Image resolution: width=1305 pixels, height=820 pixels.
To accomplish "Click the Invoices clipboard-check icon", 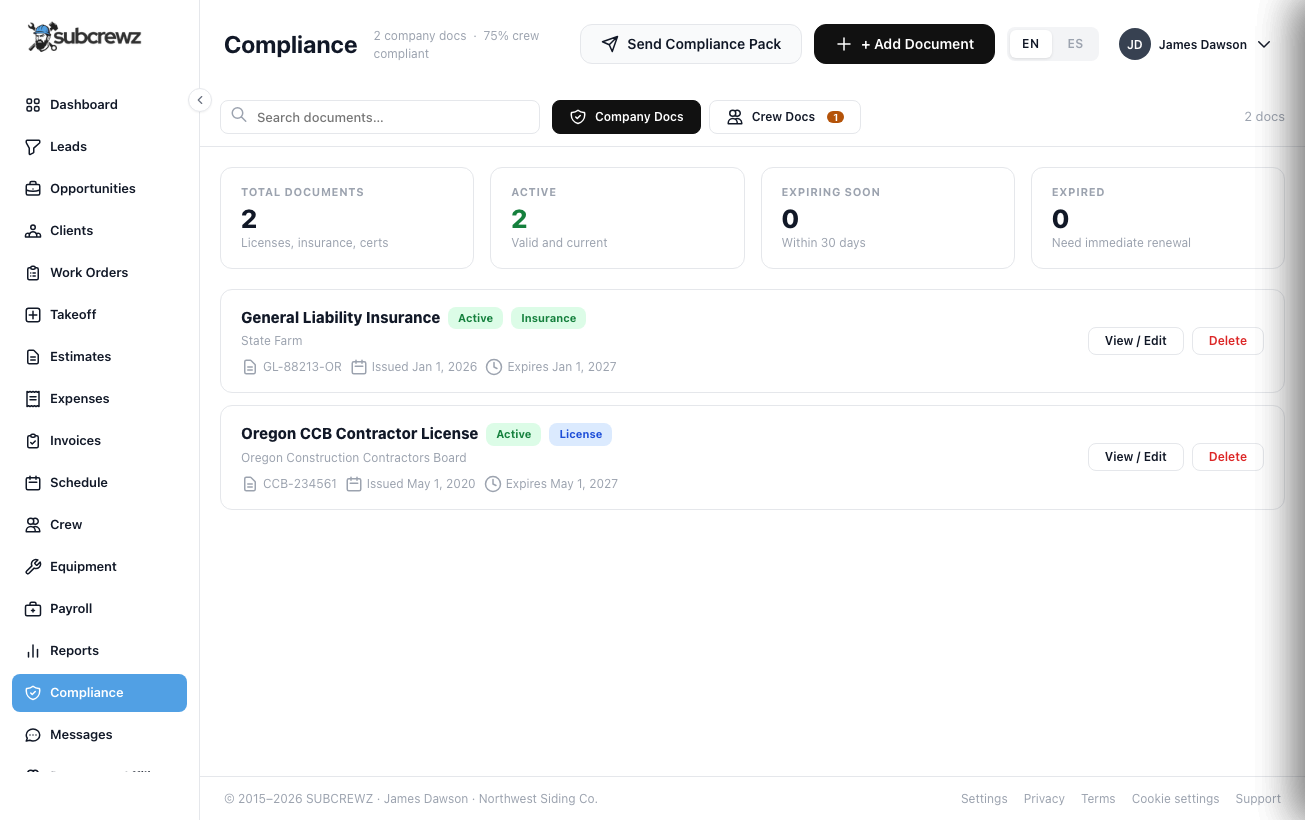I will 33,441.
